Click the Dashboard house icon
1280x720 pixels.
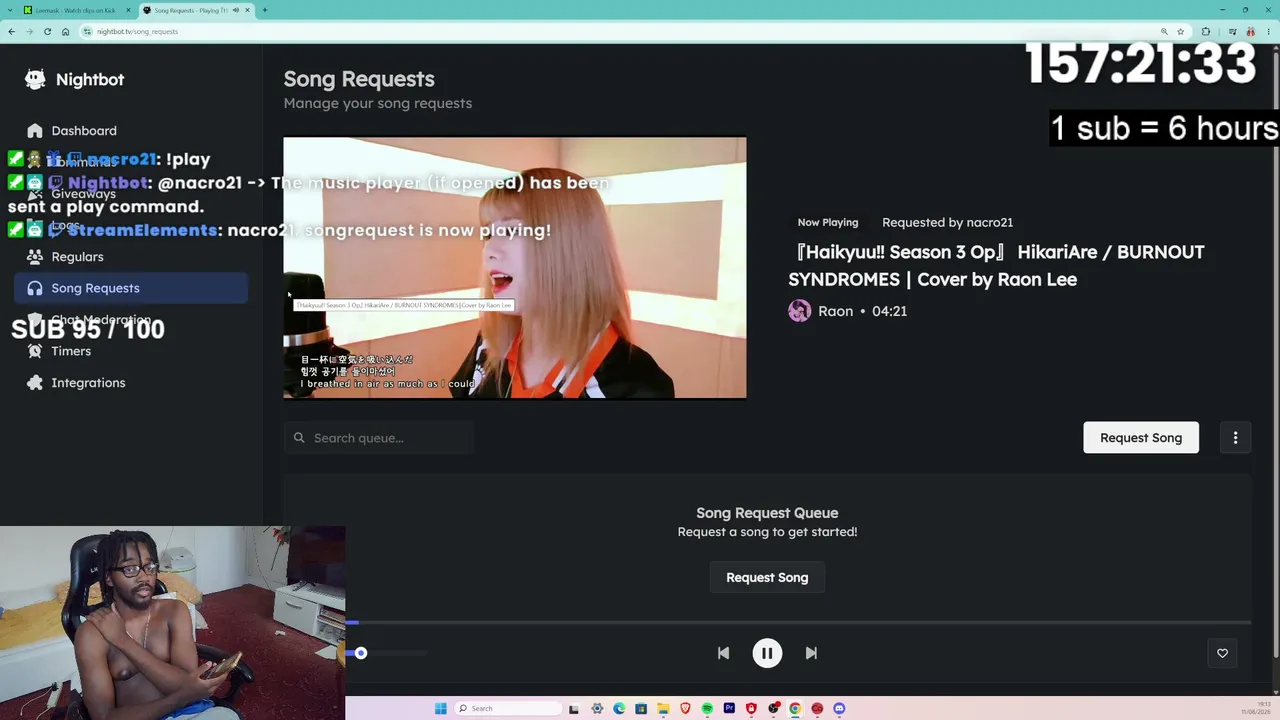(x=35, y=131)
